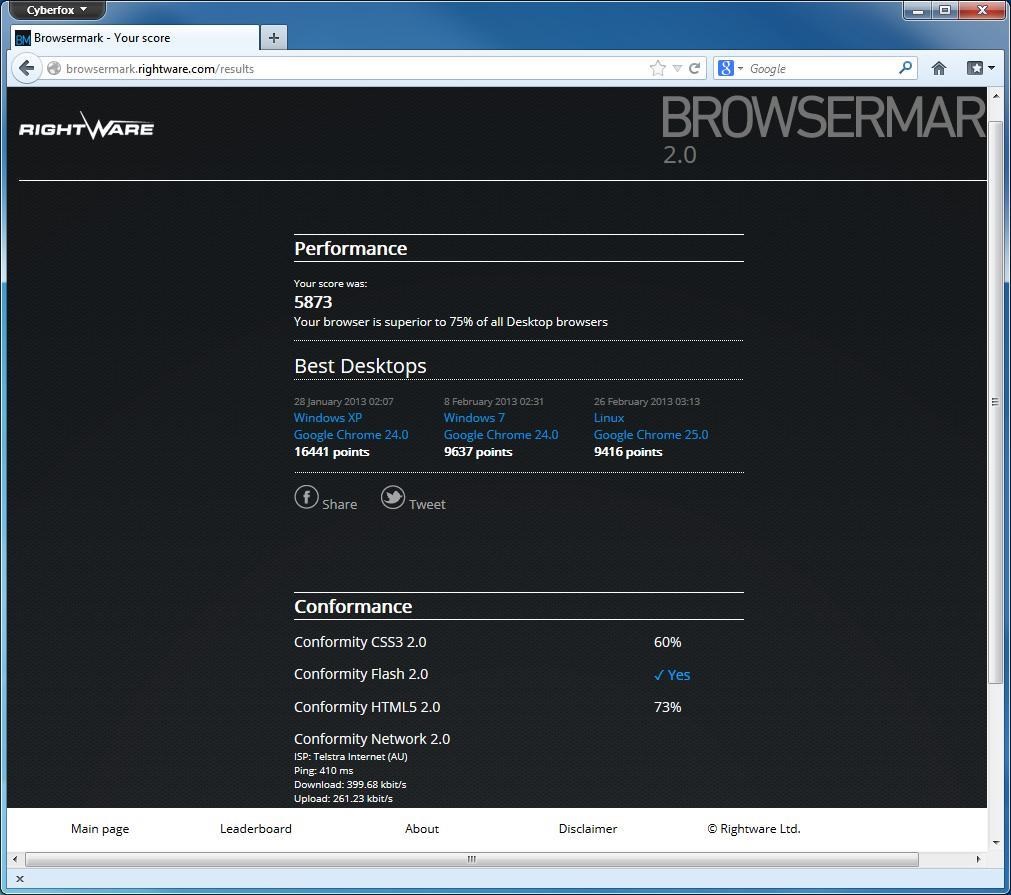Bookmark this page via the star icon
Image resolution: width=1011 pixels, height=895 pixels.
(x=655, y=68)
